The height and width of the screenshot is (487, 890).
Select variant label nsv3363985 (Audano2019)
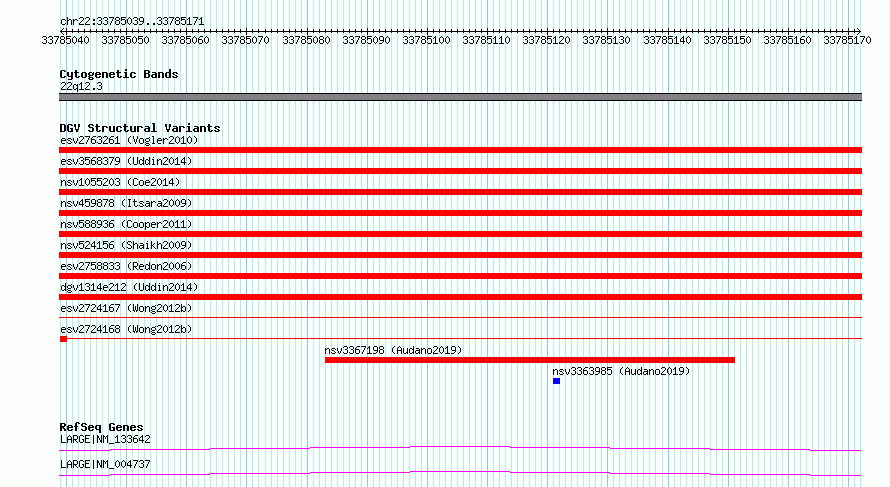(x=621, y=371)
